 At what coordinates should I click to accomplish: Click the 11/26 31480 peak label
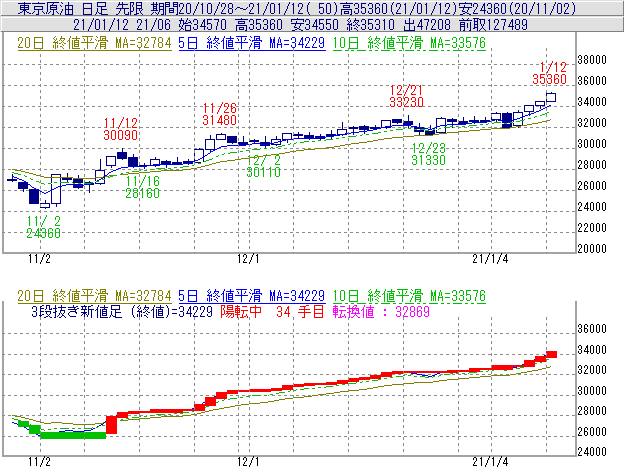[x=219, y=114]
